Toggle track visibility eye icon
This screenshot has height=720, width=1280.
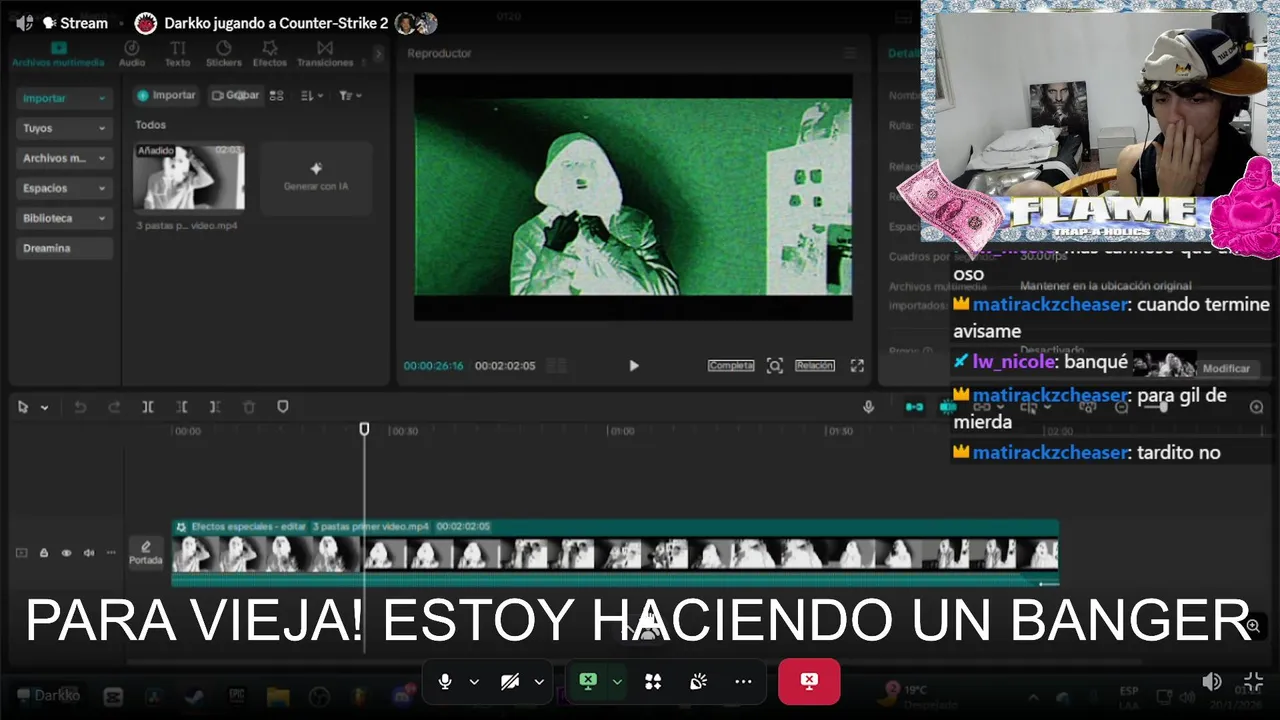coord(66,552)
